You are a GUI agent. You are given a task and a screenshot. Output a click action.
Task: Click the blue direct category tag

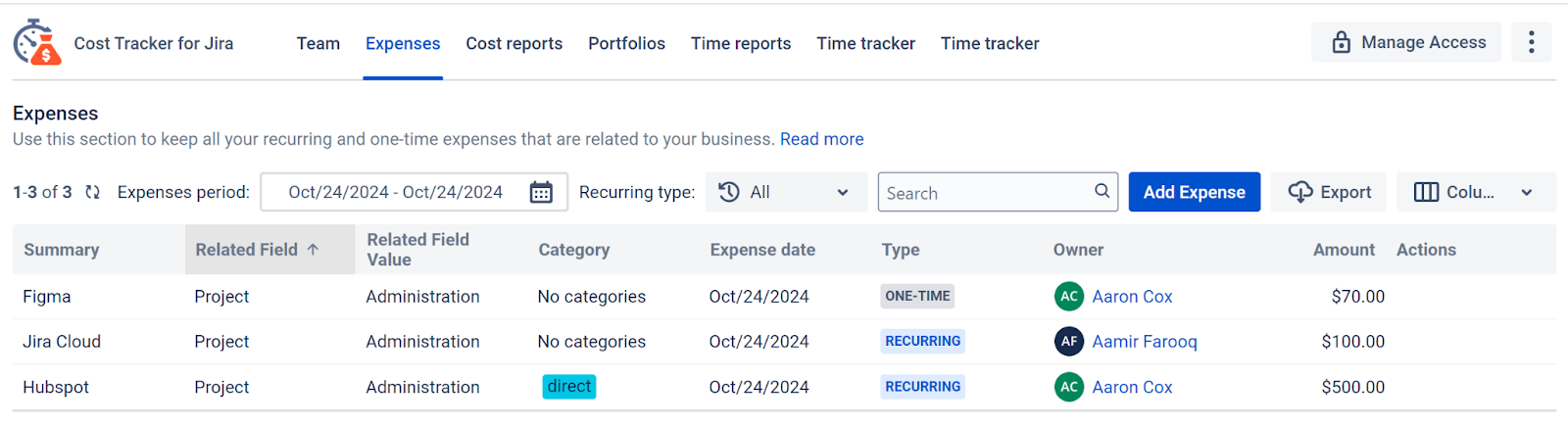click(x=569, y=386)
